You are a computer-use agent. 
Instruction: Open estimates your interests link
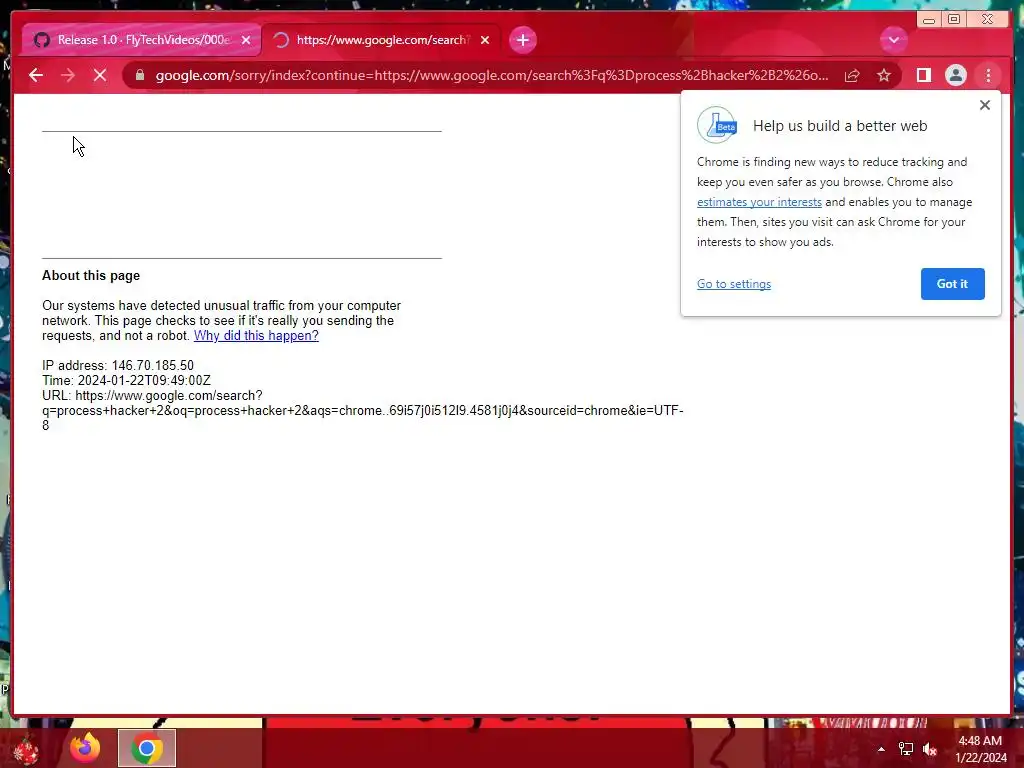click(759, 202)
